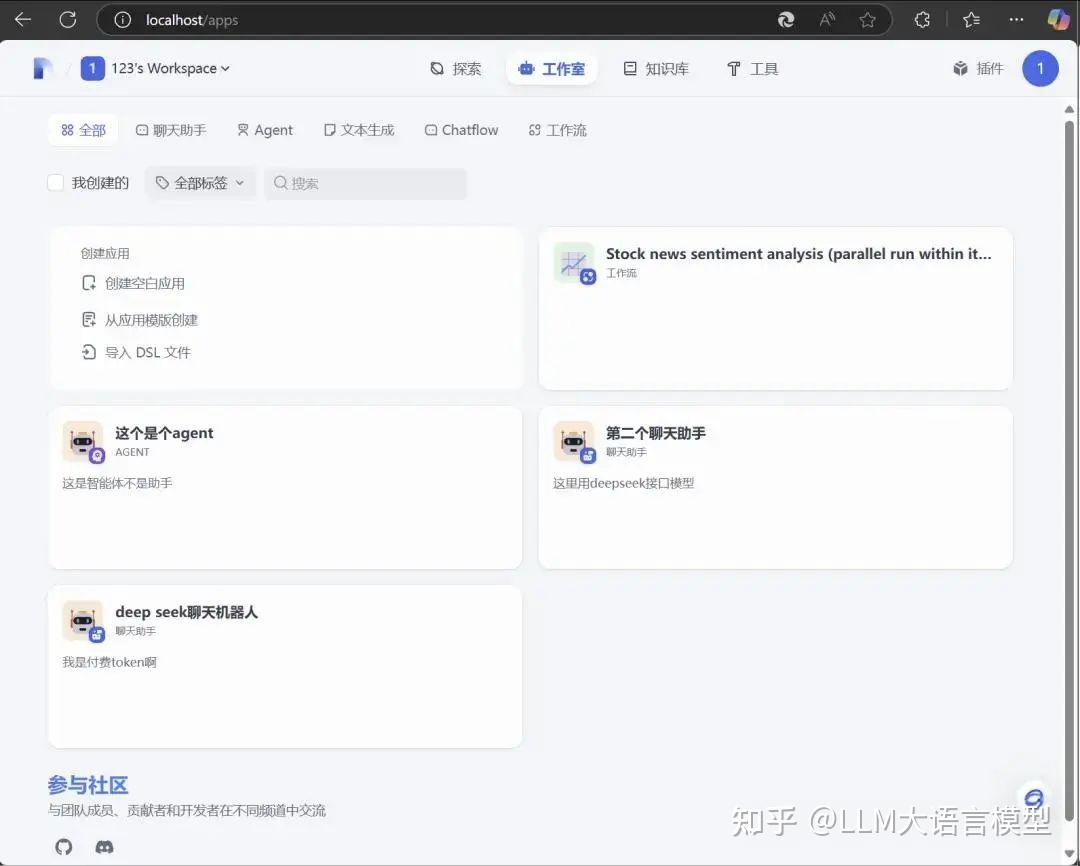Click the page vertical scrollbar
The image size is (1080, 866).
[x=1069, y=471]
